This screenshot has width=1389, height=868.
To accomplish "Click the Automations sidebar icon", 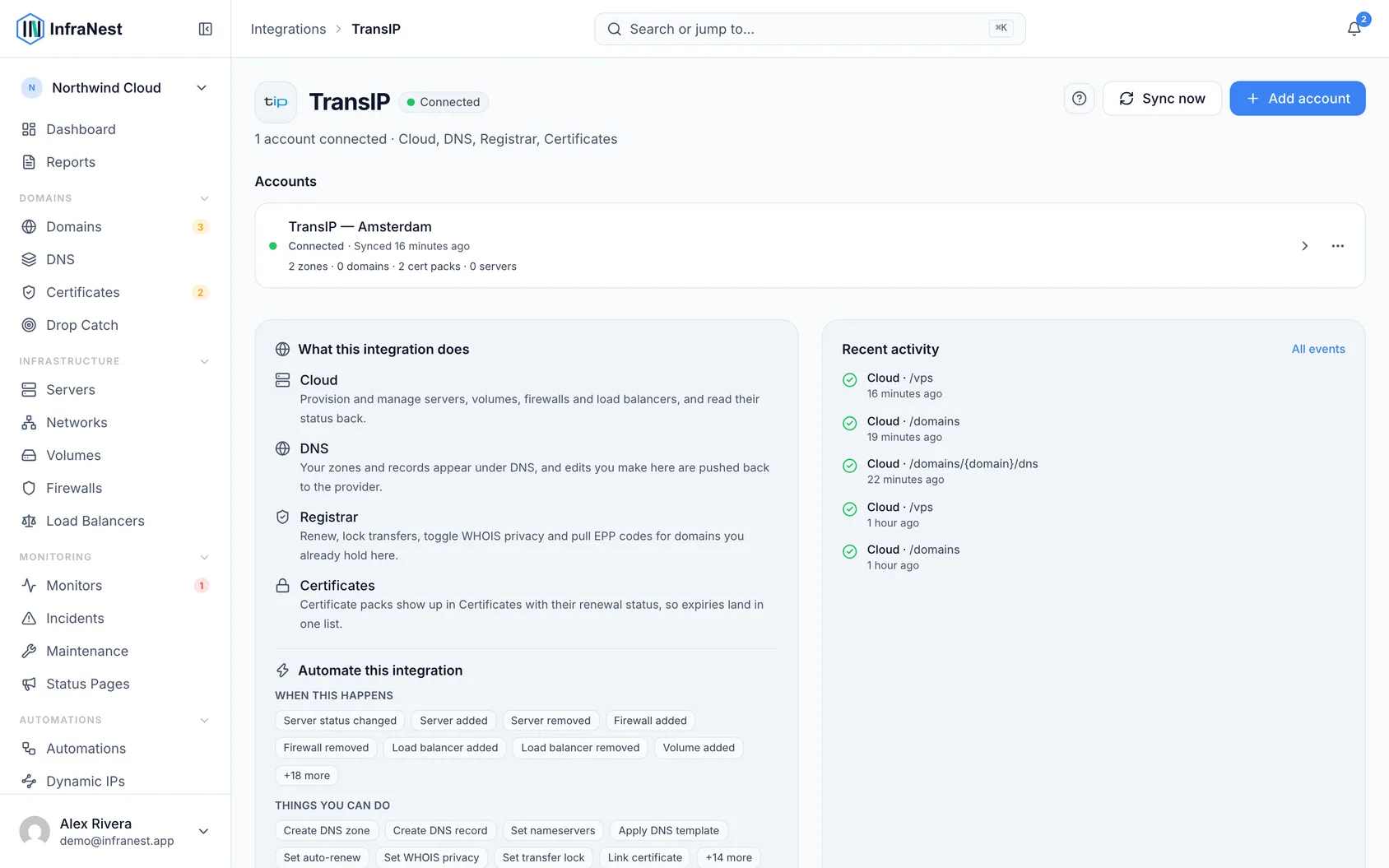I will pyautogui.click(x=29, y=749).
